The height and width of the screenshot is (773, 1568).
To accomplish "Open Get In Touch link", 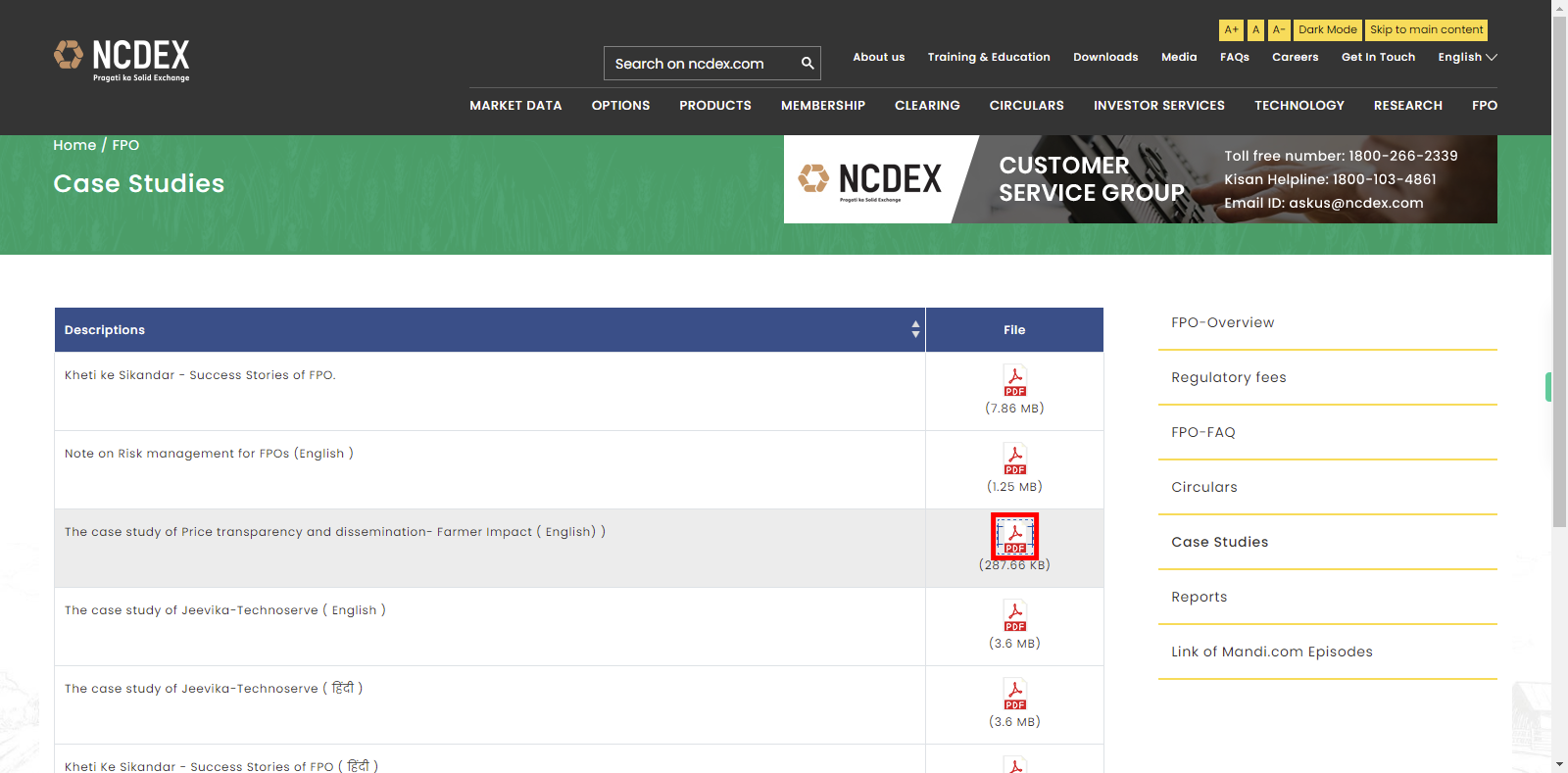I will [1378, 57].
